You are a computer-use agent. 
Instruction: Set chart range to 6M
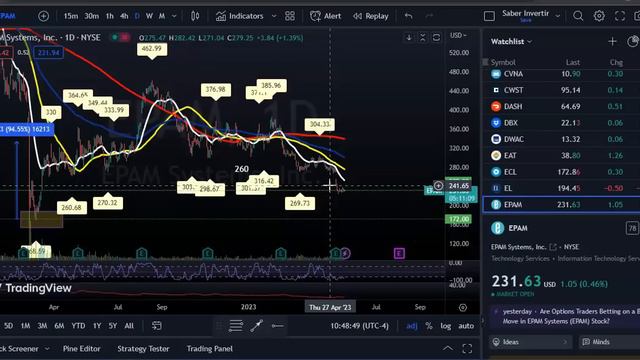pos(59,326)
